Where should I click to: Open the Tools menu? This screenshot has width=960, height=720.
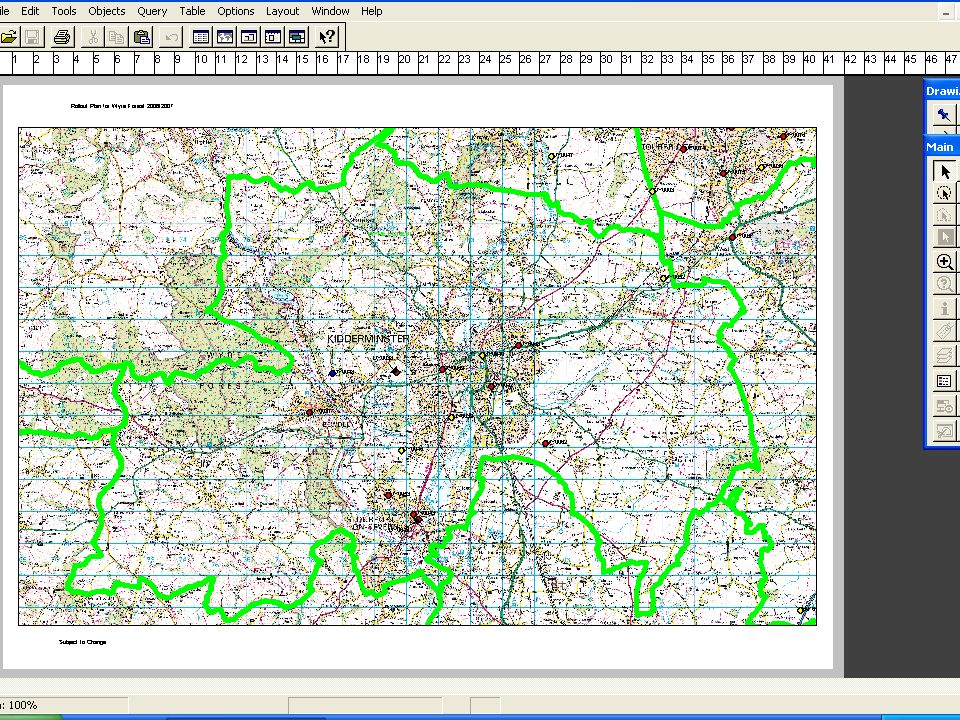pos(64,11)
